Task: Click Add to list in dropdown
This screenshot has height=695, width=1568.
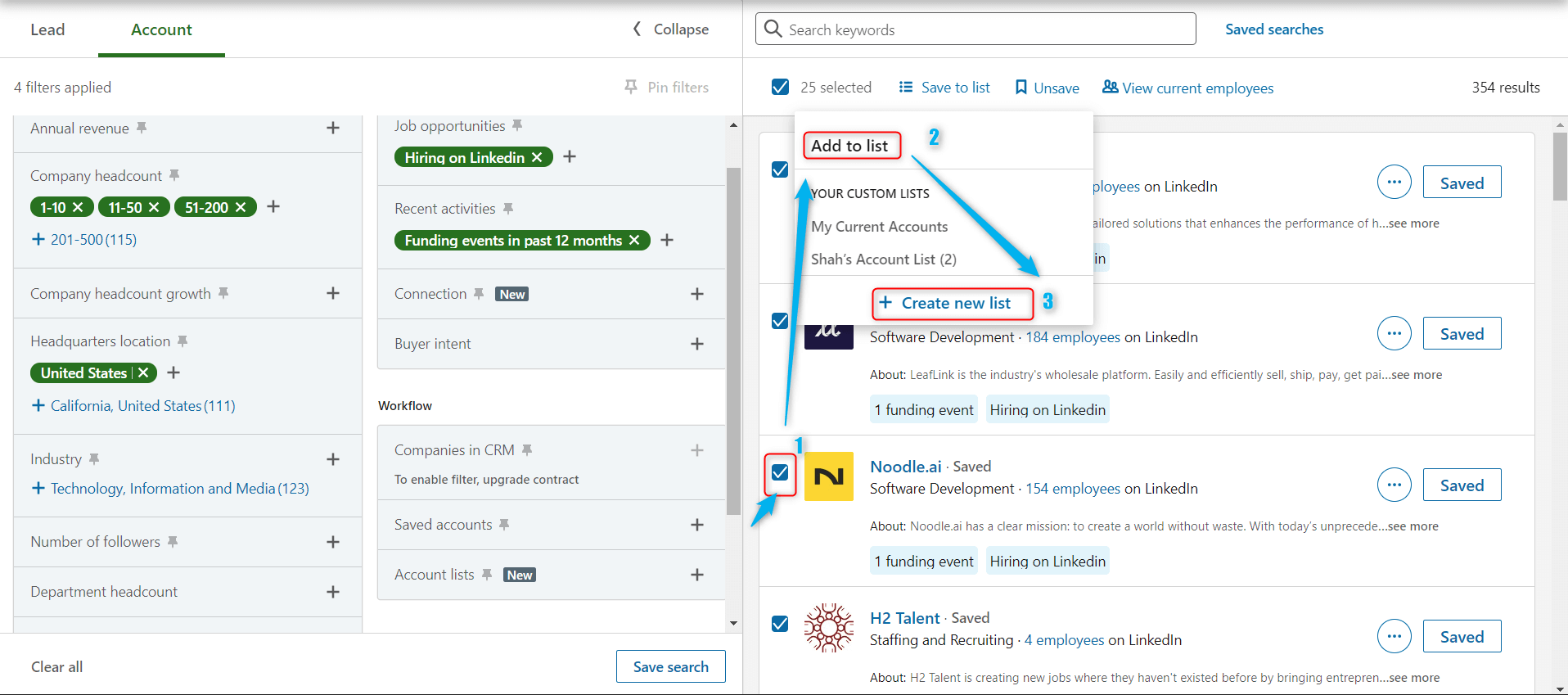Action: click(851, 146)
